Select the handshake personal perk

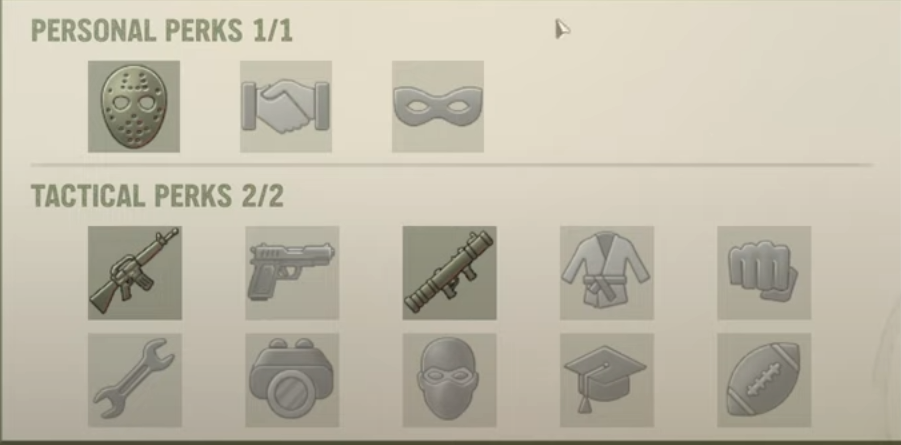[286, 106]
